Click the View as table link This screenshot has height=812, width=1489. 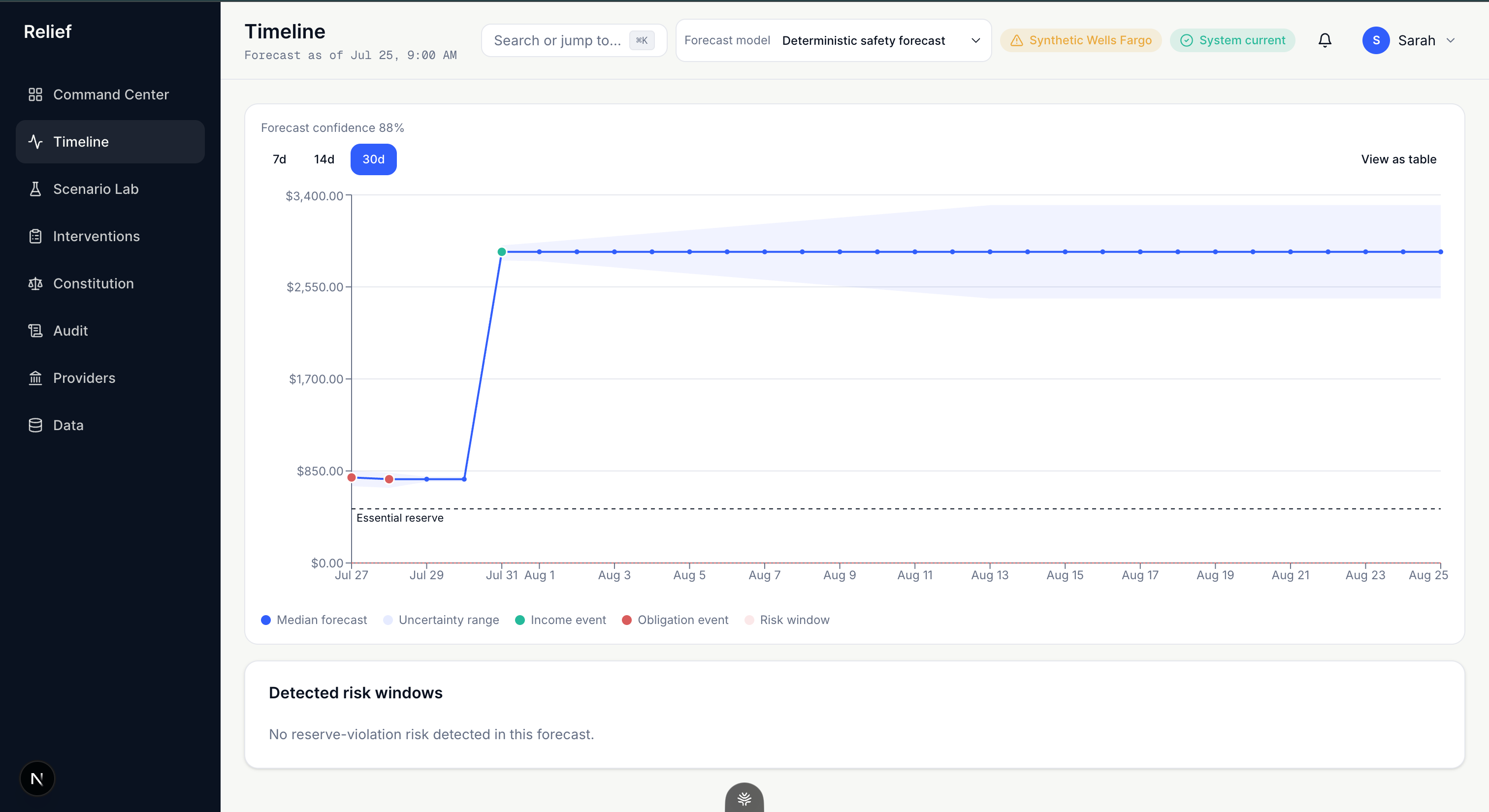tap(1398, 159)
